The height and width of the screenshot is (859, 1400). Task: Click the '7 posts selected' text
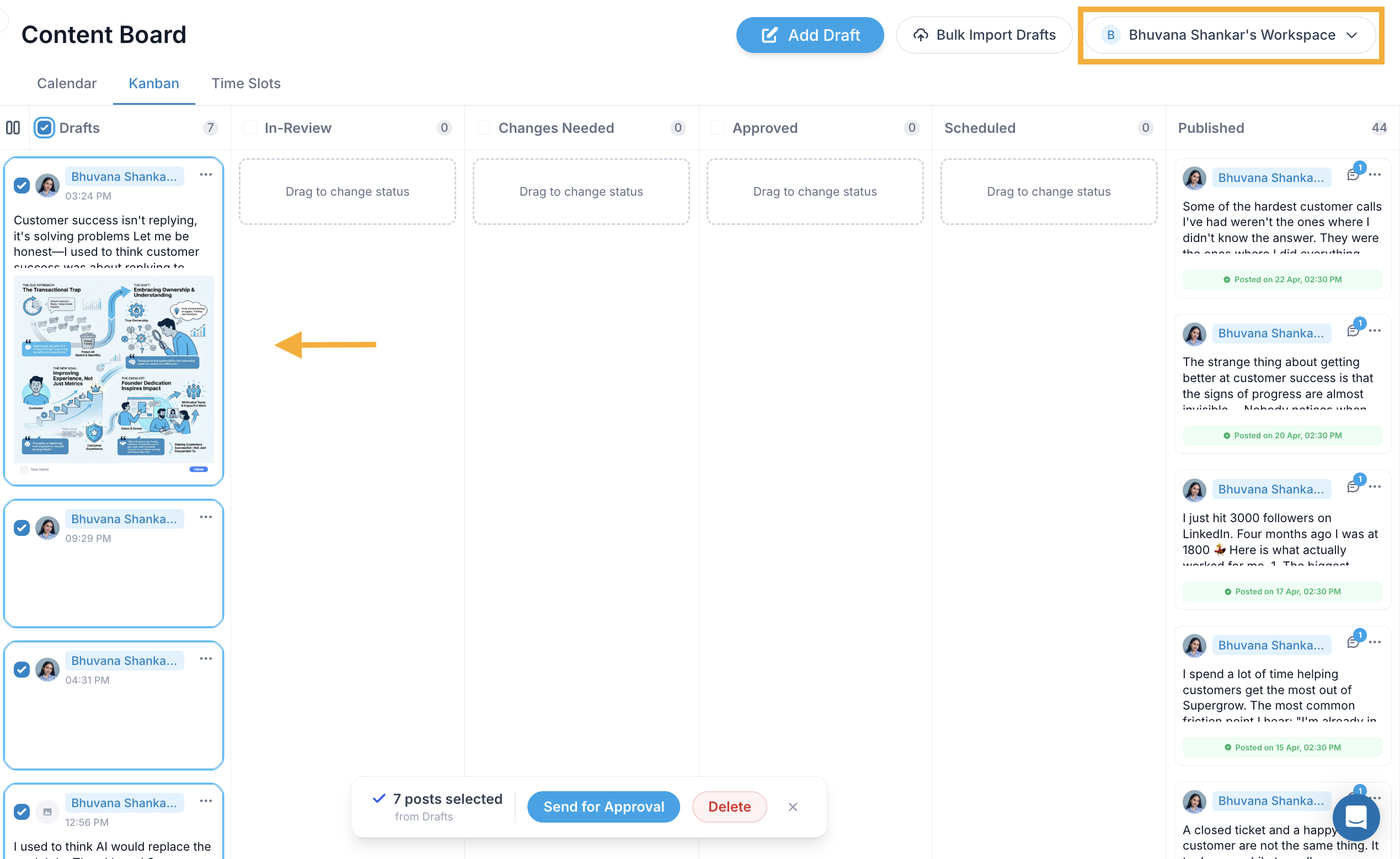point(448,799)
